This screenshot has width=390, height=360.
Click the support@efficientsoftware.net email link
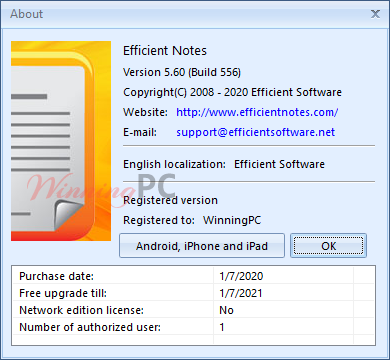[x=255, y=132]
